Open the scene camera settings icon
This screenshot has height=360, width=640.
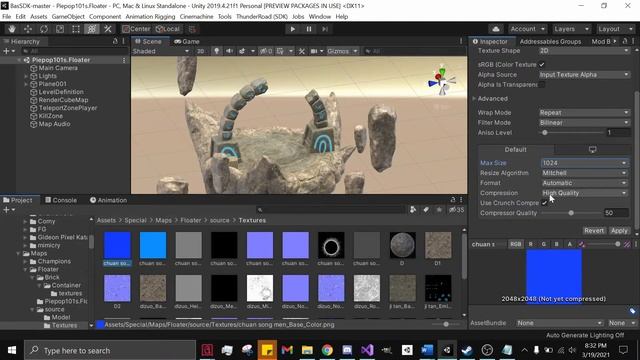[x=314, y=51]
